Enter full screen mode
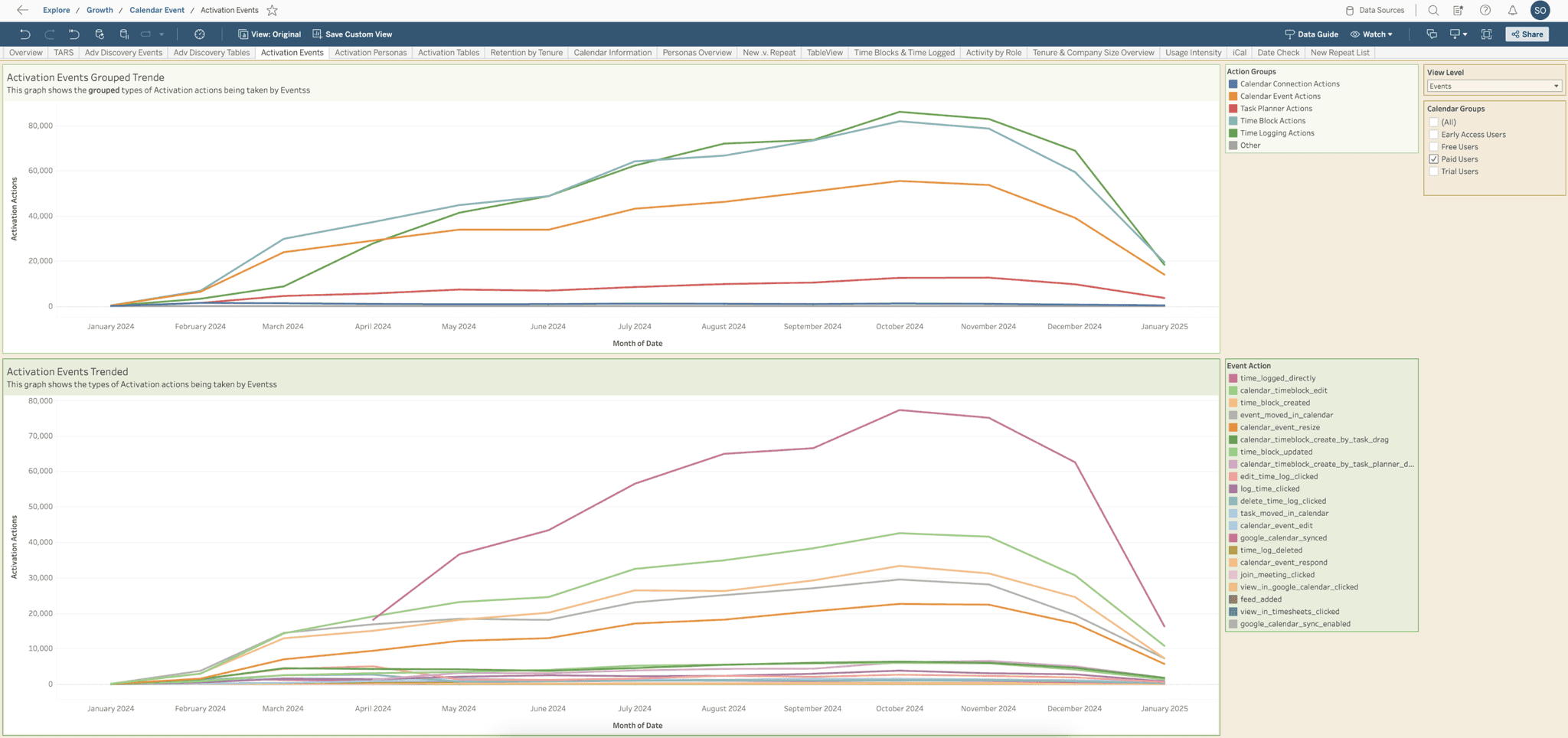The height and width of the screenshot is (738, 1568). coord(1486,34)
